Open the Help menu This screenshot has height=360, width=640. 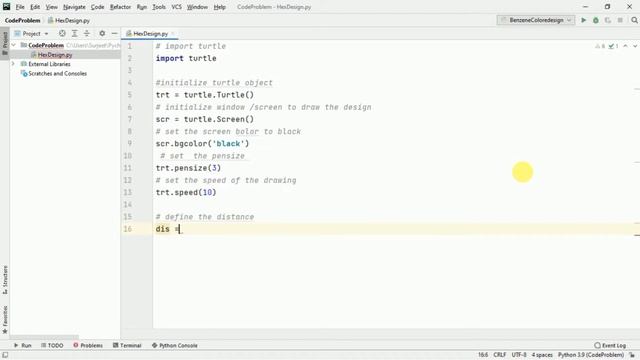(220, 7)
